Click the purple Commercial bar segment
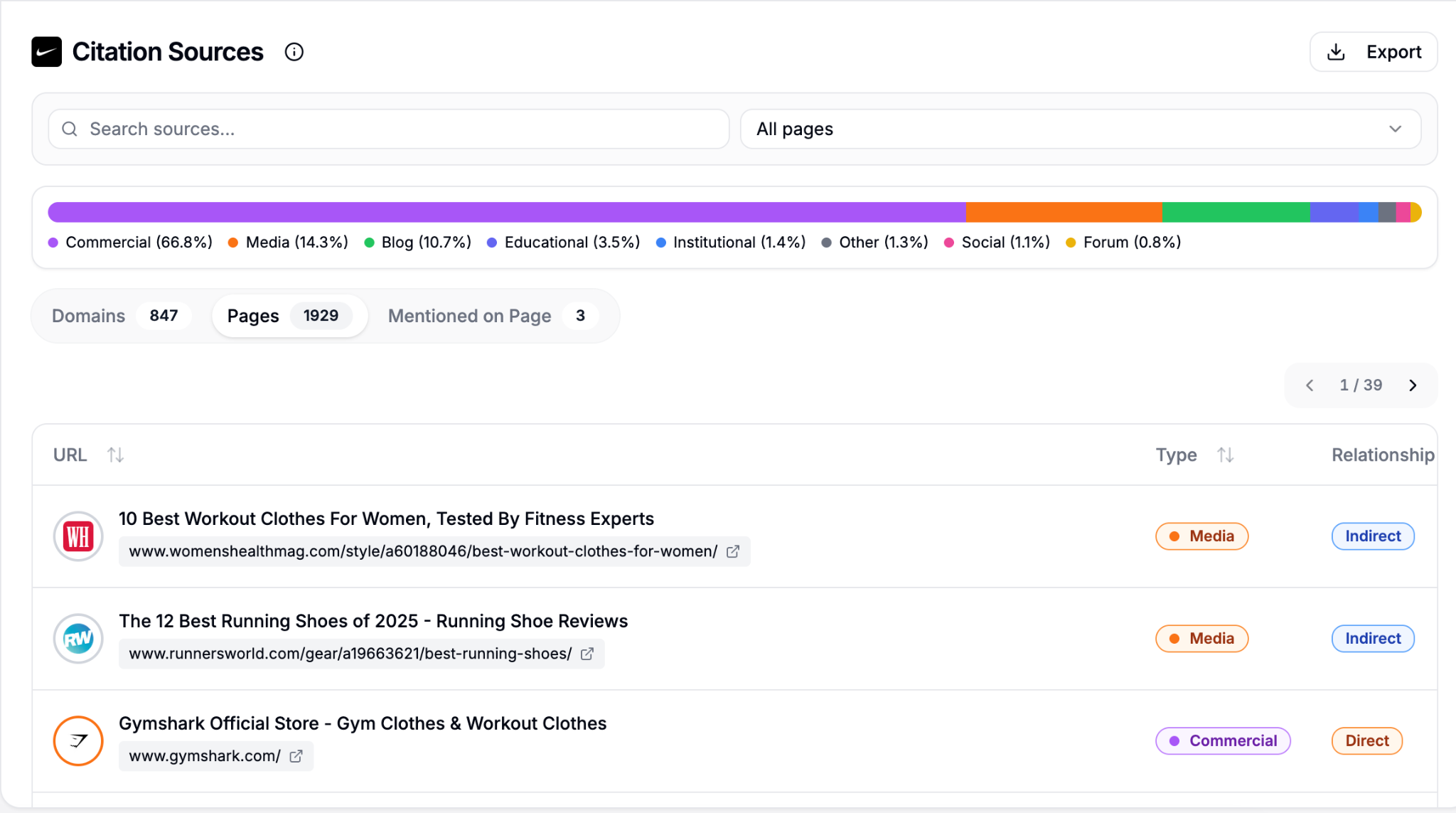Viewport: 1456px width, 813px height. click(x=506, y=212)
